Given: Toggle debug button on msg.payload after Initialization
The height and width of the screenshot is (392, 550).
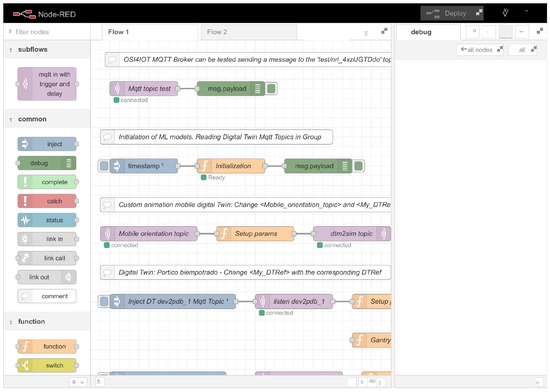Looking at the screenshot, I should coord(358,166).
